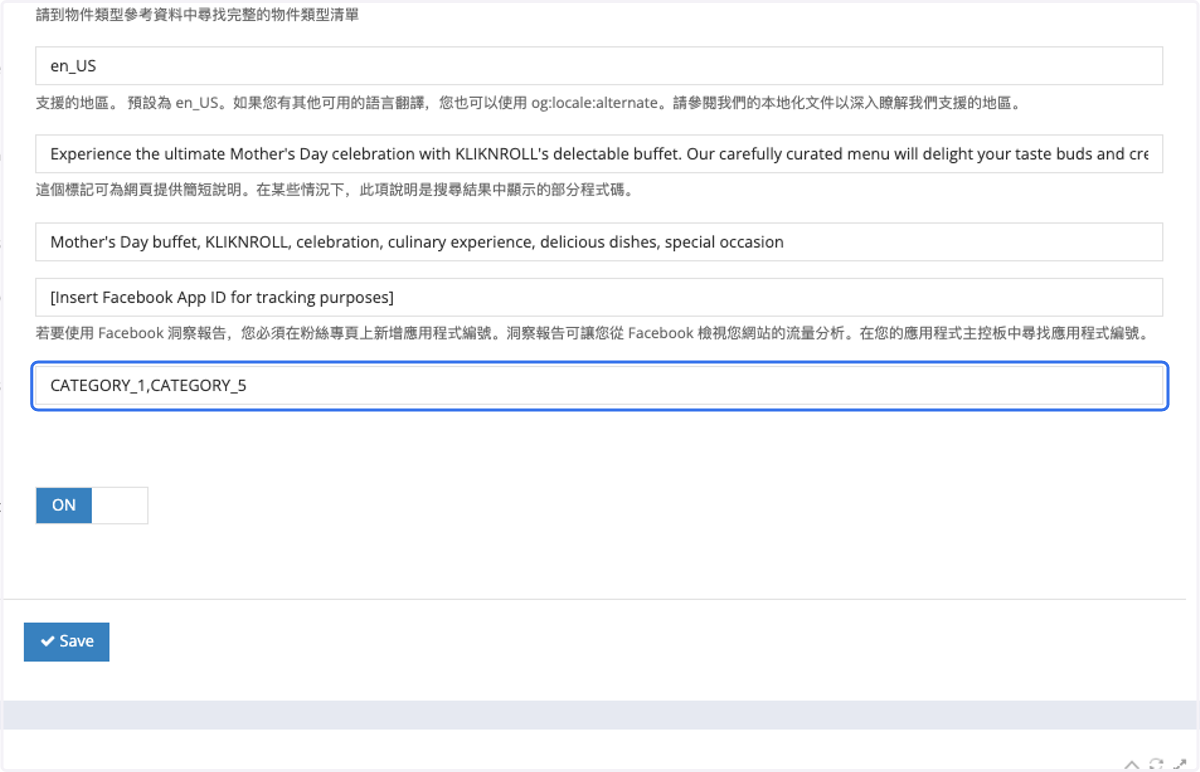Click the Facebook App ID input field

click(x=599, y=297)
